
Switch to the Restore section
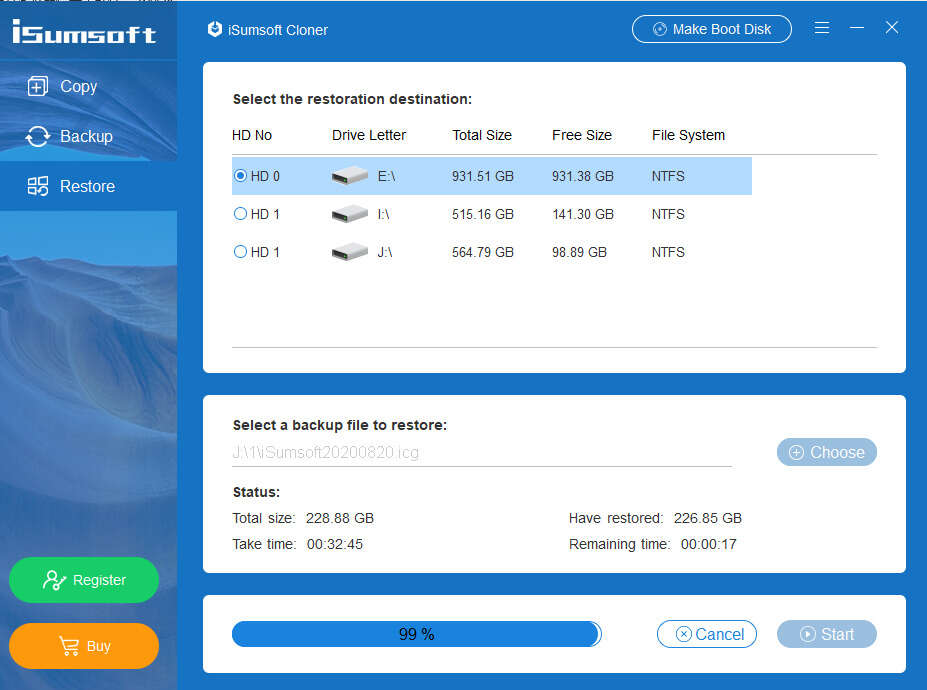click(87, 186)
